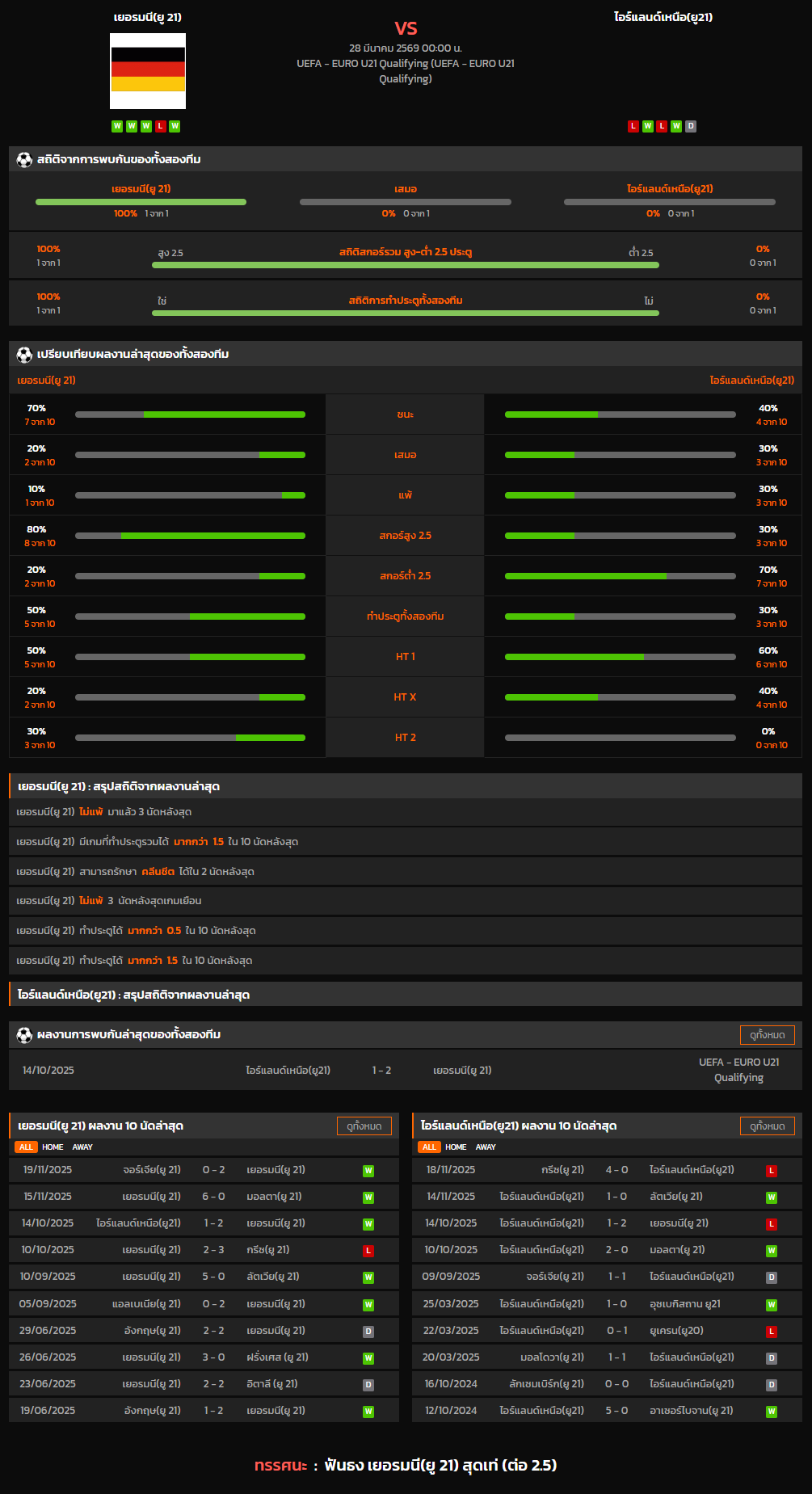
Task: Switch to AWAY tab in Germany last 10 matches
Action: point(82,1147)
